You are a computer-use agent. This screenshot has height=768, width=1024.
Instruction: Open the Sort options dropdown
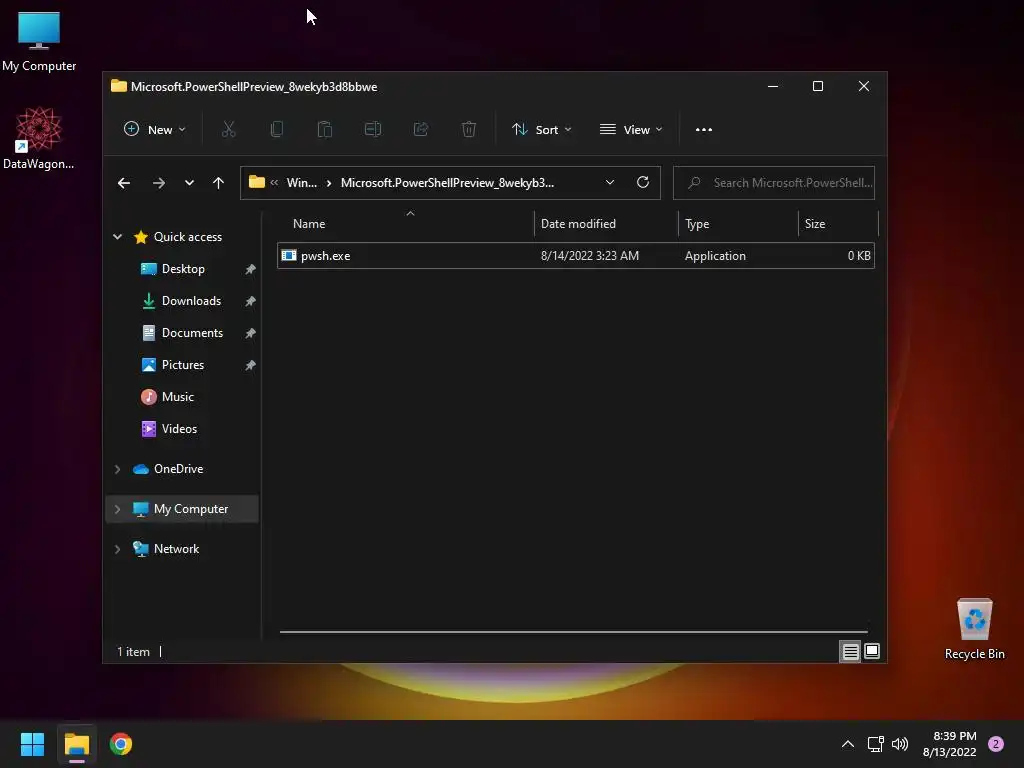point(541,129)
